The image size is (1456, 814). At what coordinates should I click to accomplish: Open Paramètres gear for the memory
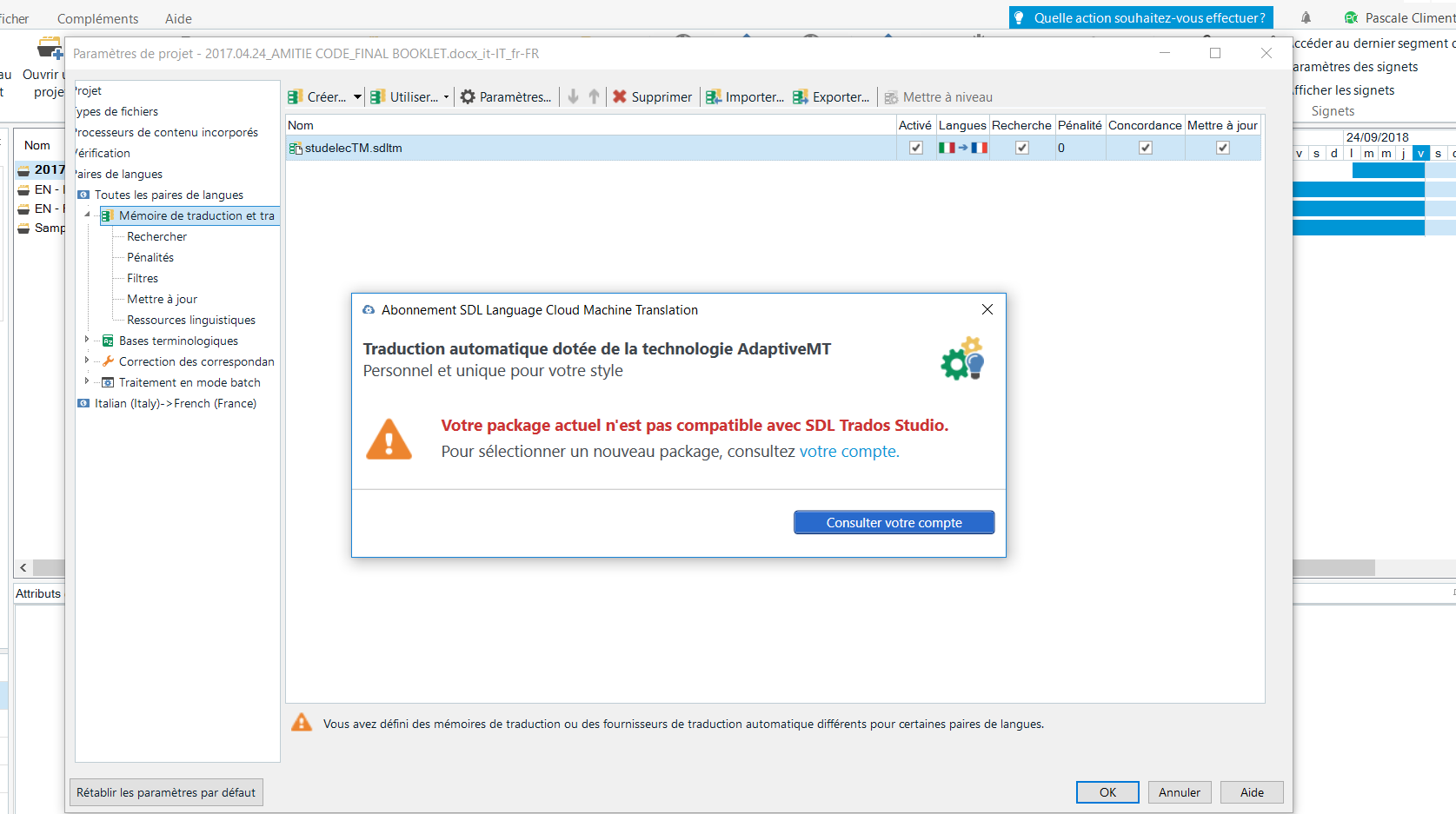(506, 97)
